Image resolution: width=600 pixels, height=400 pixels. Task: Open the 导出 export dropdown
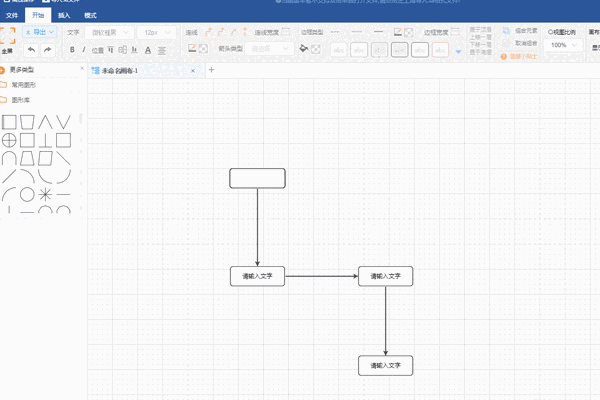click(41, 33)
